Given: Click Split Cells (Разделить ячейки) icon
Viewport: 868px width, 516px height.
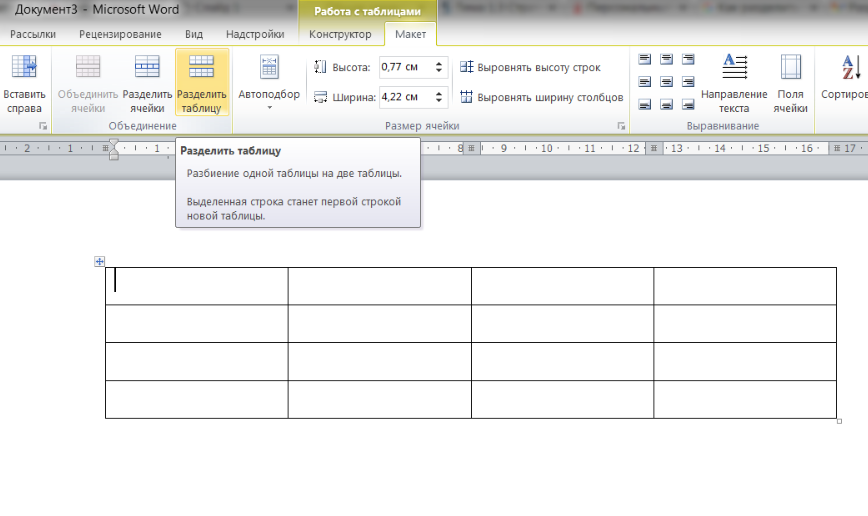Looking at the screenshot, I should (147, 66).
